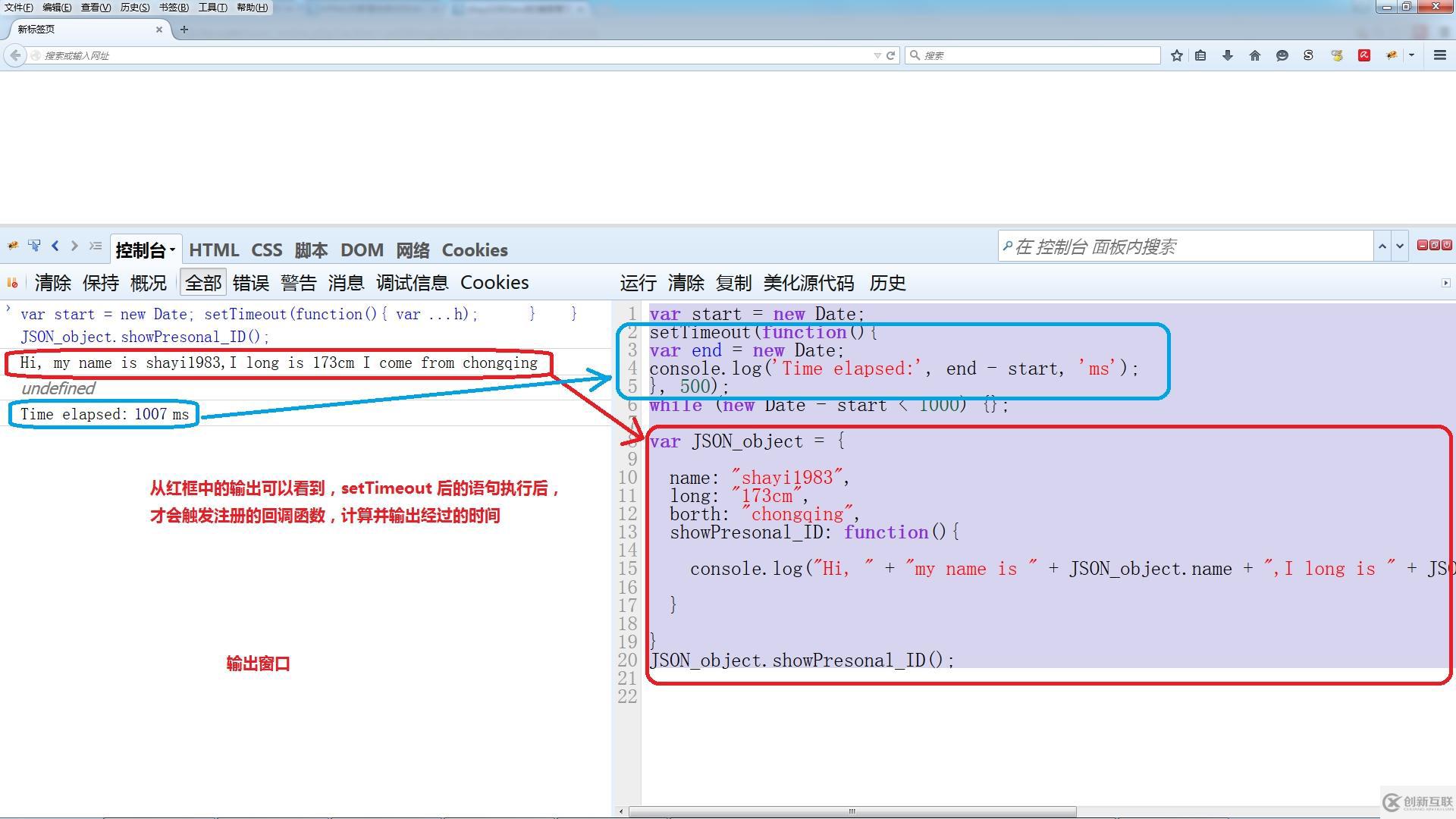1456x819 pixels.
Task: Click 复制 in command editor toolbar
Action: pyautogui.click(x=734, y=283)
